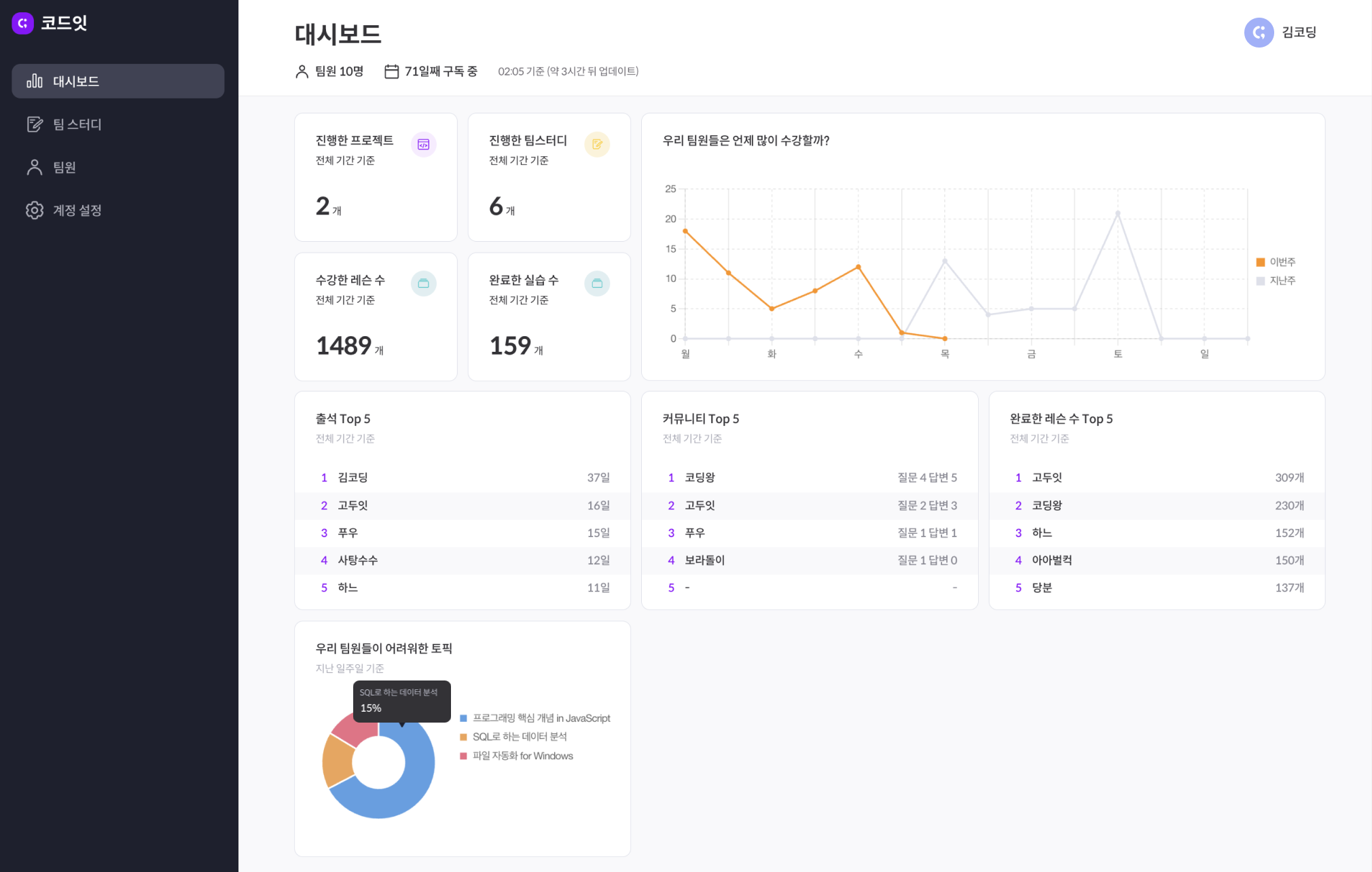Toggle 지난주 series in chart legend
Image resolution: width=1372 pixels, height=872 pixels.
(x=1276, y=280)
